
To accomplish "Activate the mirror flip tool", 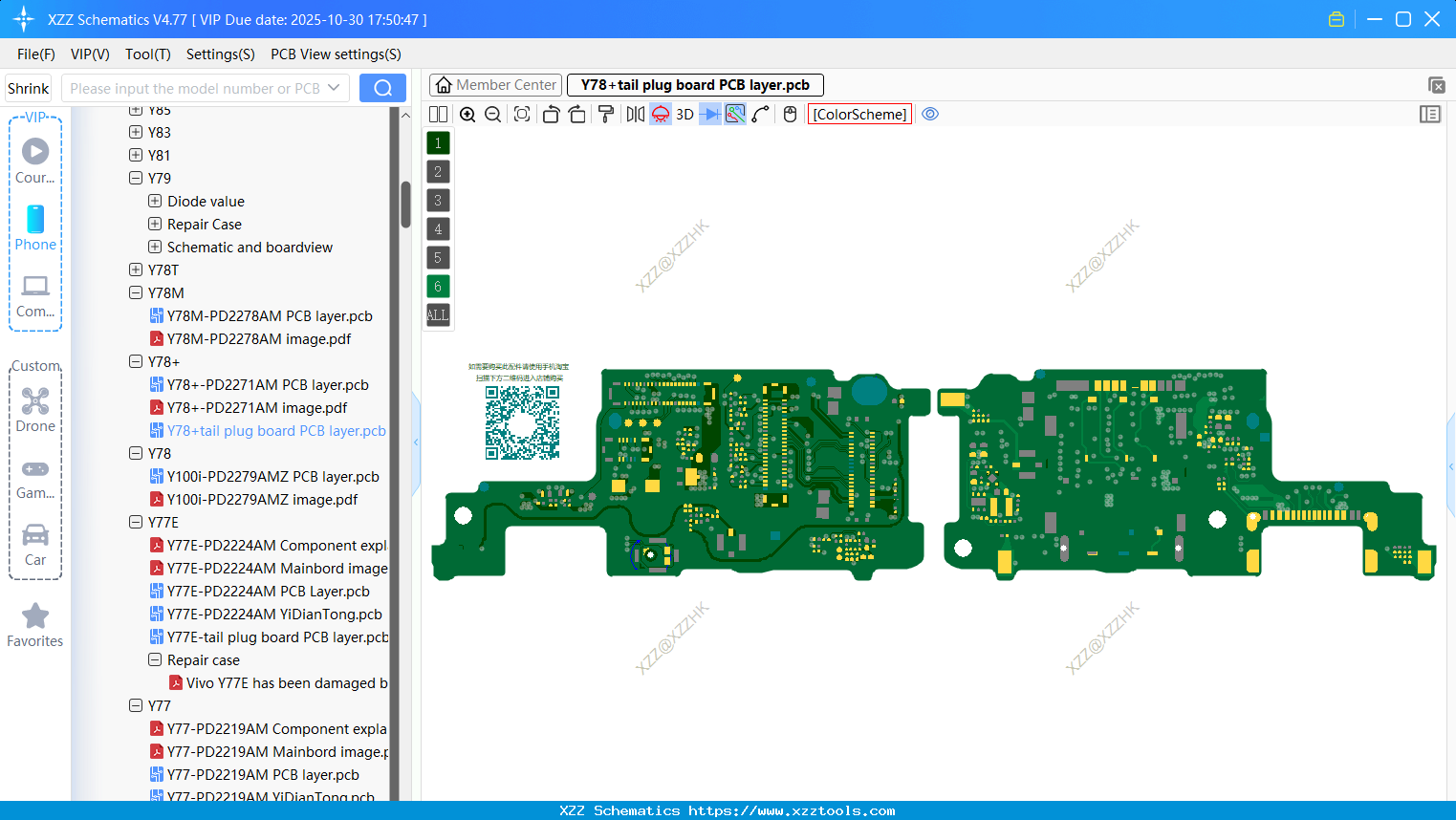I will coord(634,114).
